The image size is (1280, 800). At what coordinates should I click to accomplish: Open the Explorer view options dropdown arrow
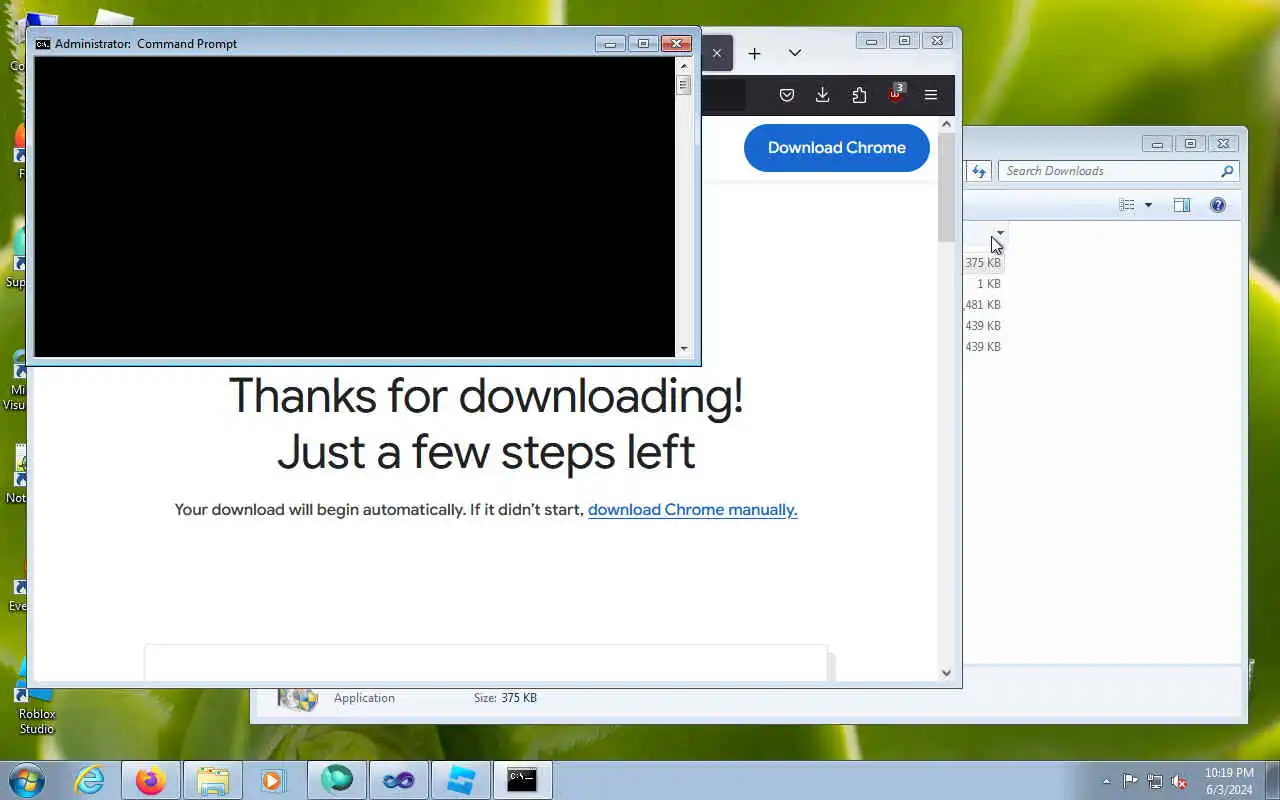pos(1148,205)
